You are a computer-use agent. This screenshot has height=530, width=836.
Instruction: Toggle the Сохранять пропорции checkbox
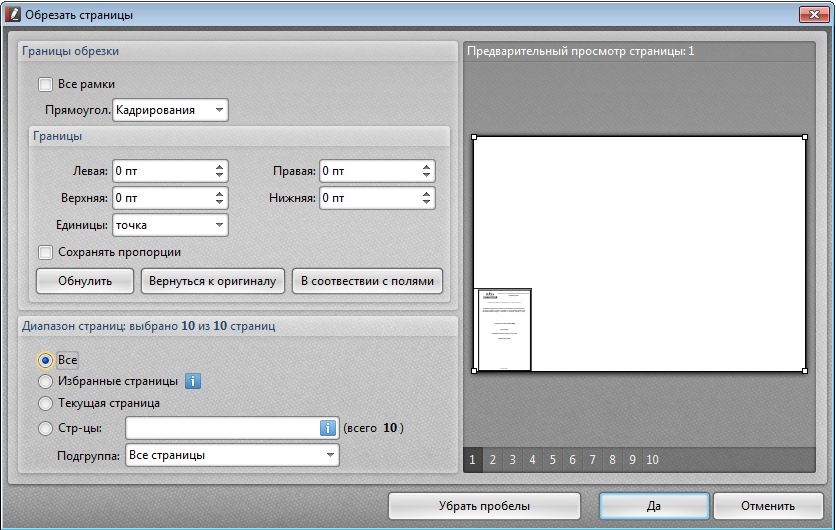pyautogui.click(x=45, y=252)
